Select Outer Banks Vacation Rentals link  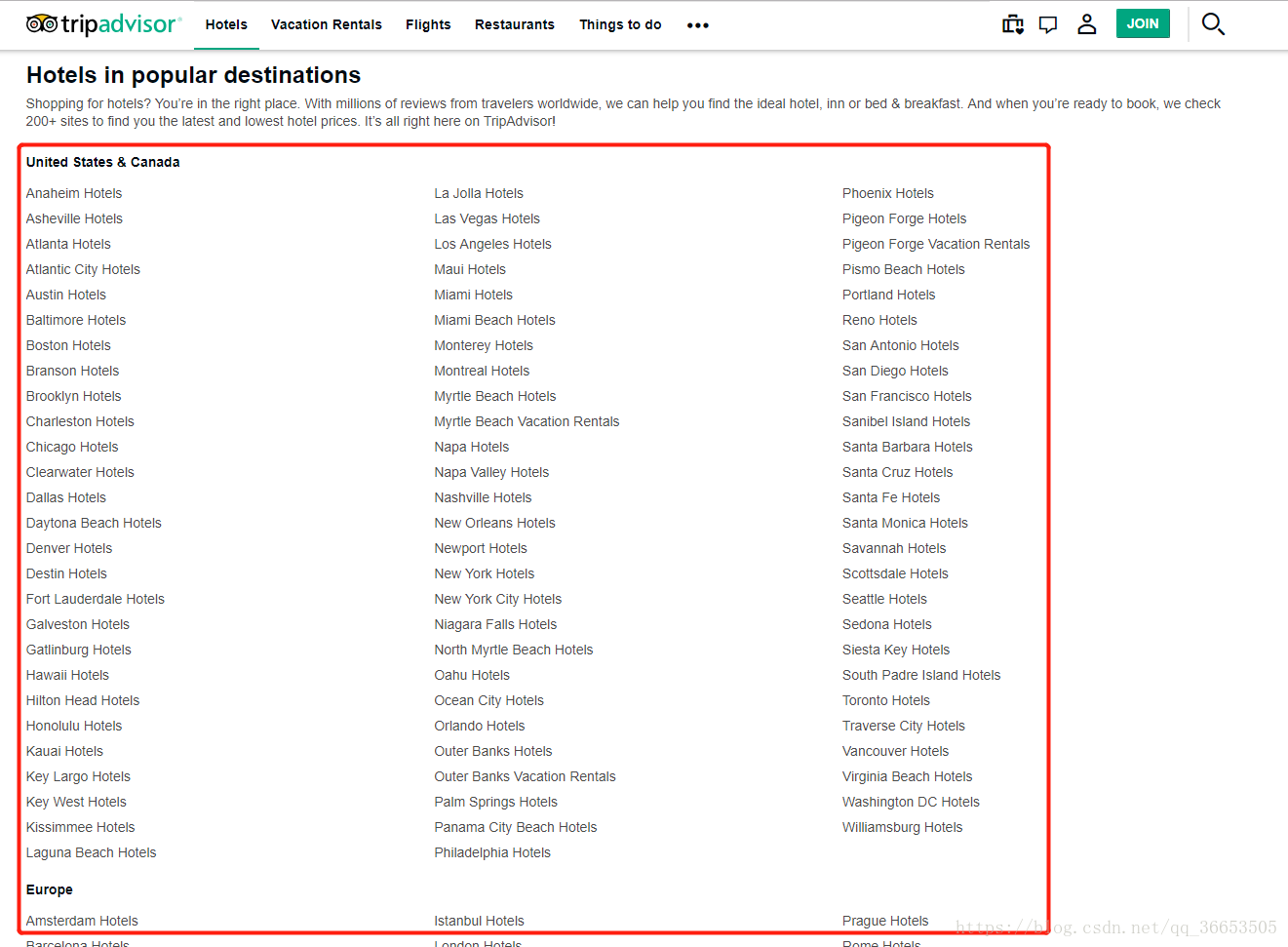(525, 776)
